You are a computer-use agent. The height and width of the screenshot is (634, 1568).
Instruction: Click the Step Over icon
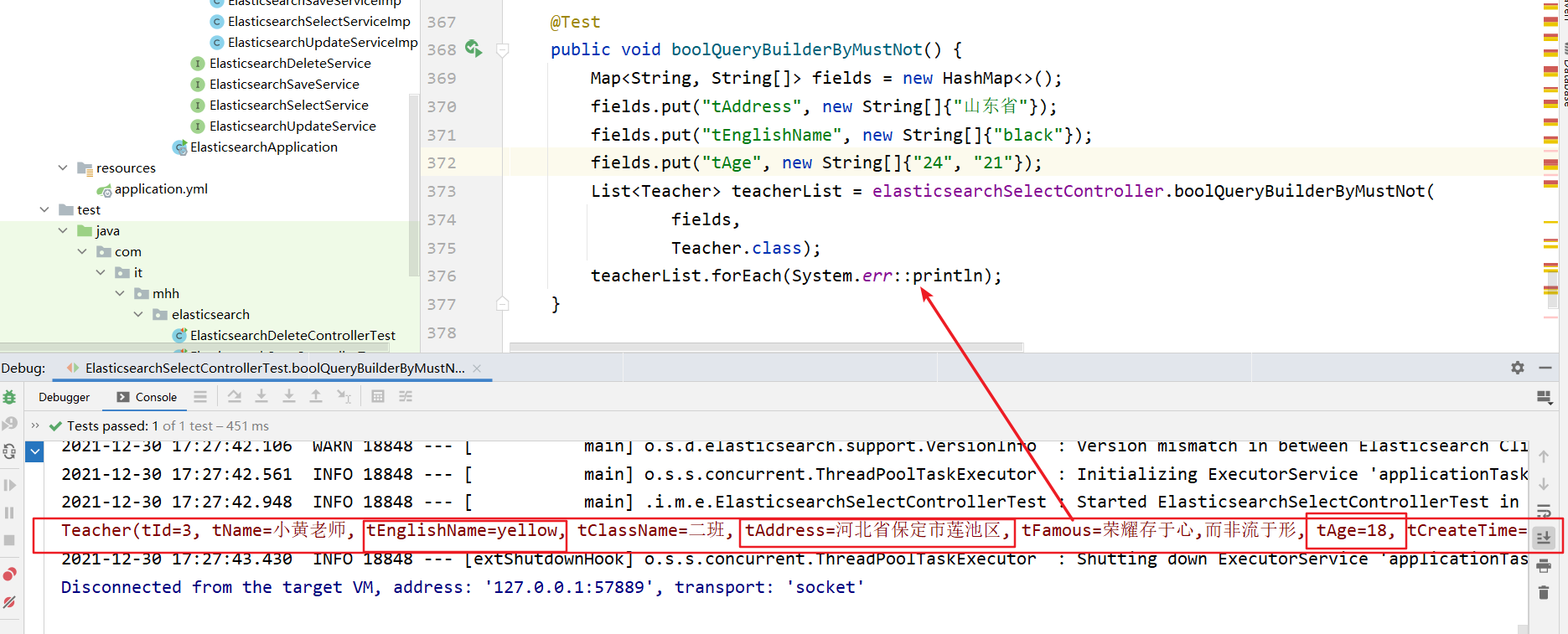(235, 397)
